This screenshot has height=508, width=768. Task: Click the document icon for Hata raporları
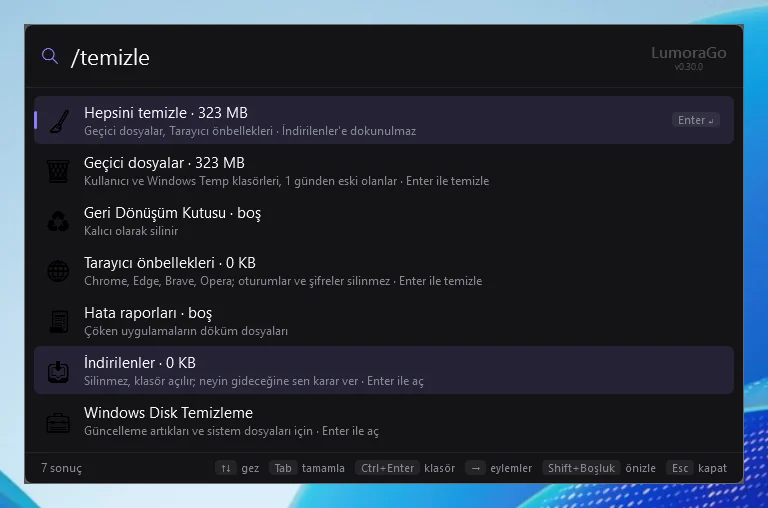(x=59, y=321)
